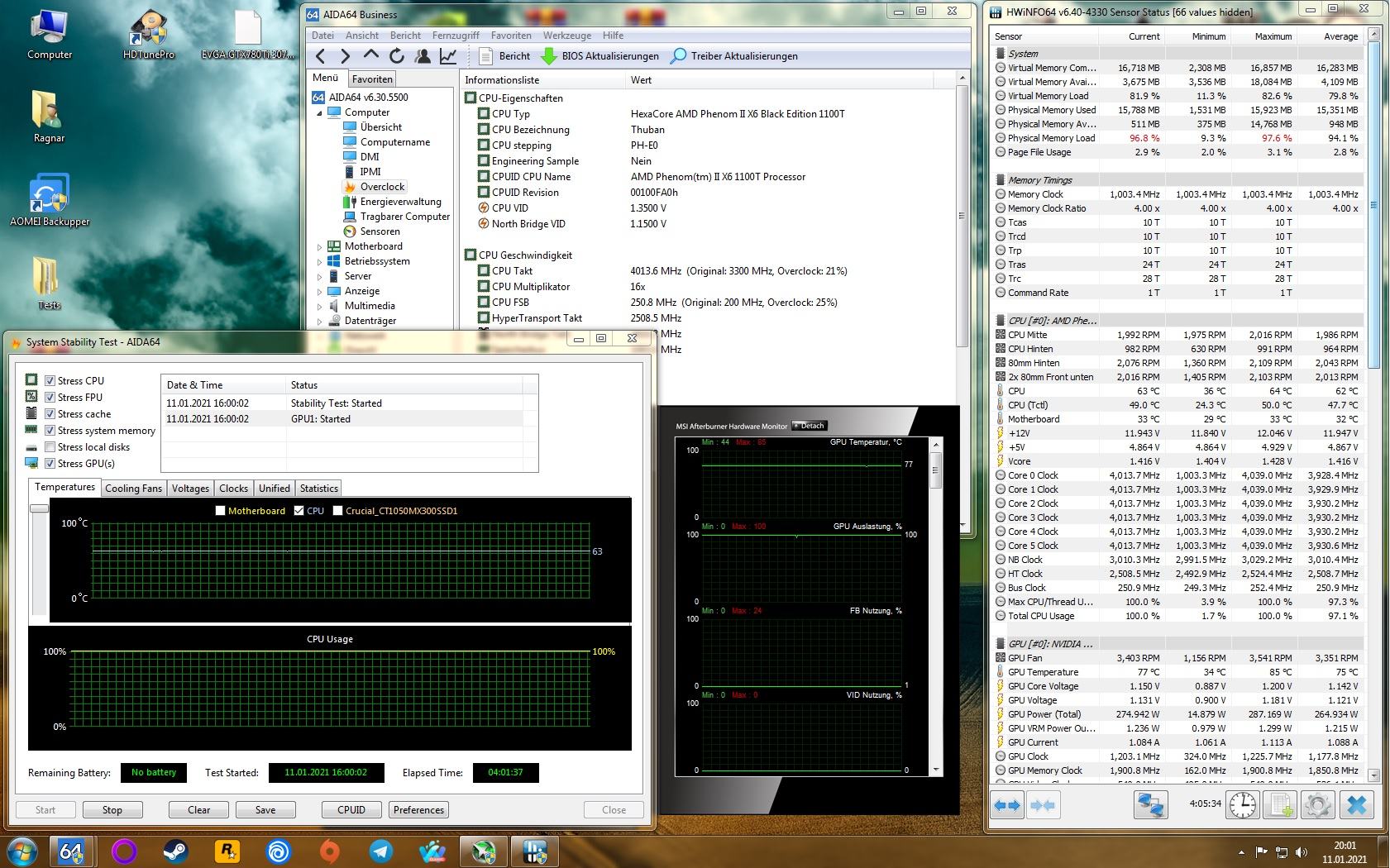Open AOMEI Backupper desktop shortcut
This screenshot has height=868, width=1390.
pyautogui.click(x=50, y=200)
